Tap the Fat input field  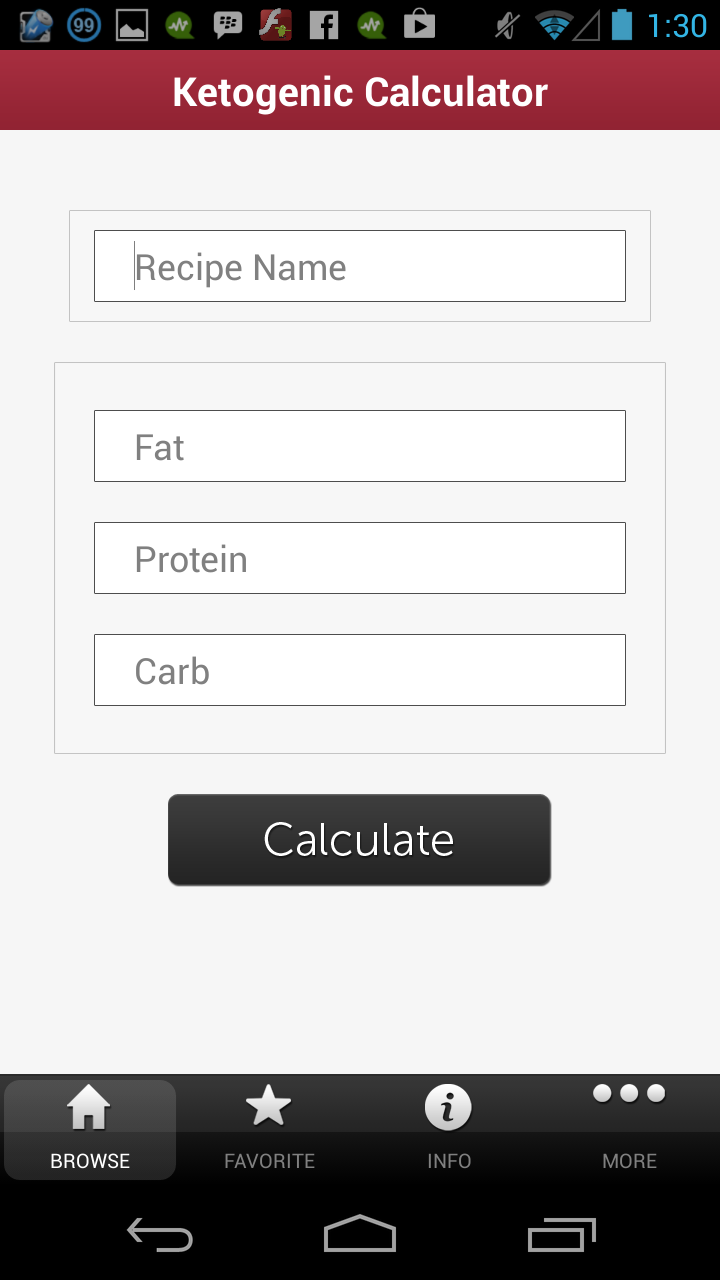pos(360,446)
